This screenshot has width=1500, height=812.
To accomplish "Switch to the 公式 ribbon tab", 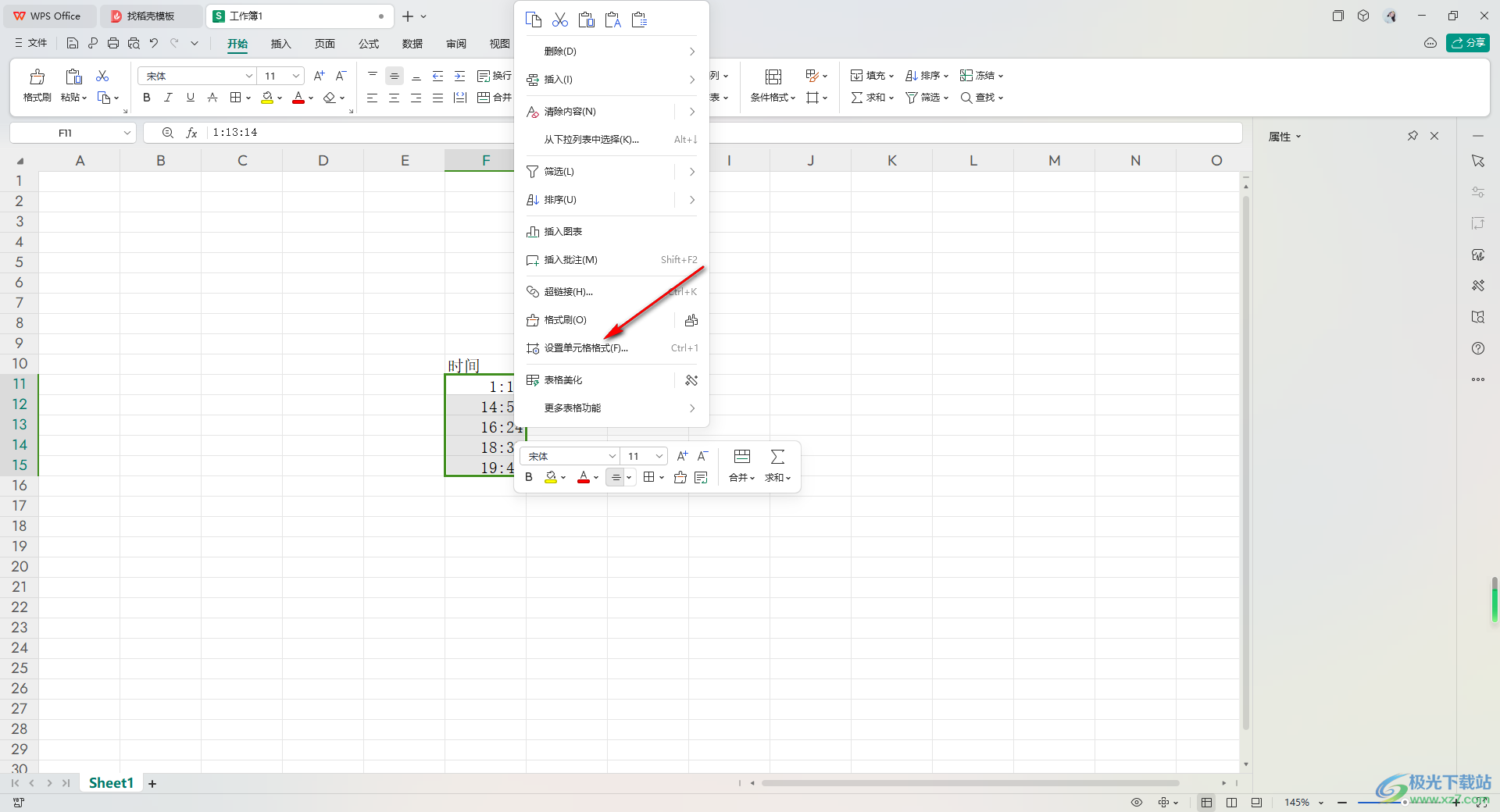I will point(369,44).
